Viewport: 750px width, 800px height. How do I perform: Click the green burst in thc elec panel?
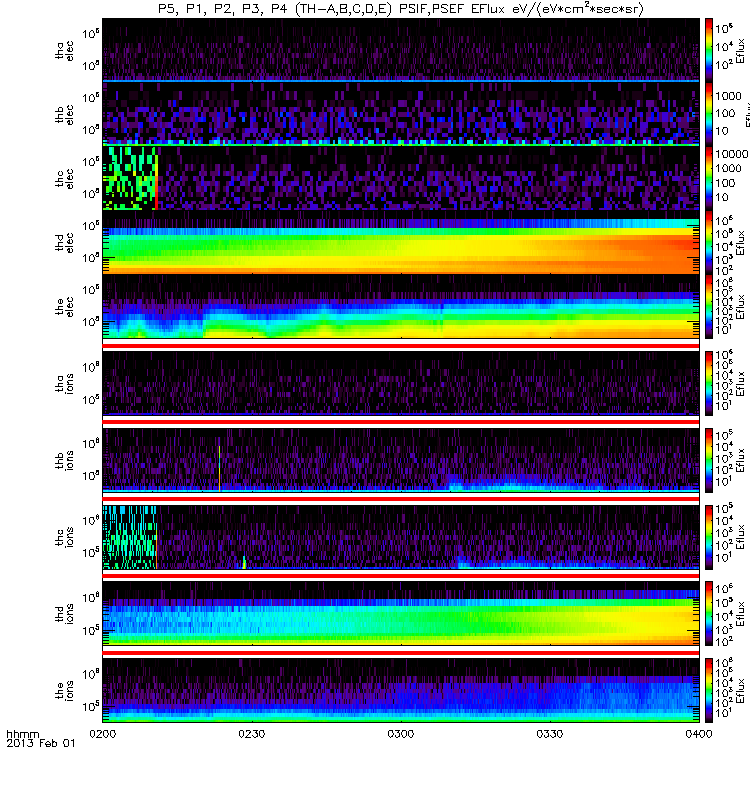coord(130,178)
